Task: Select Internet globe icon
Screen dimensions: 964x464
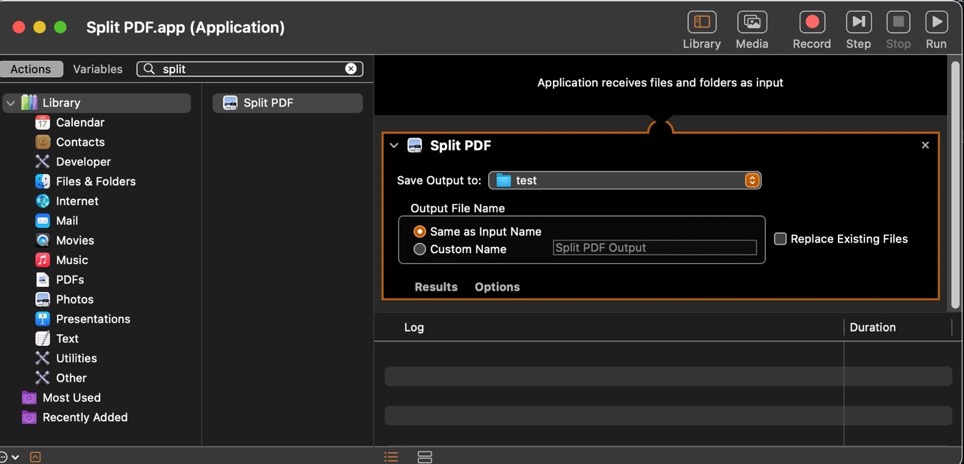Action: (x=42, y=201)
